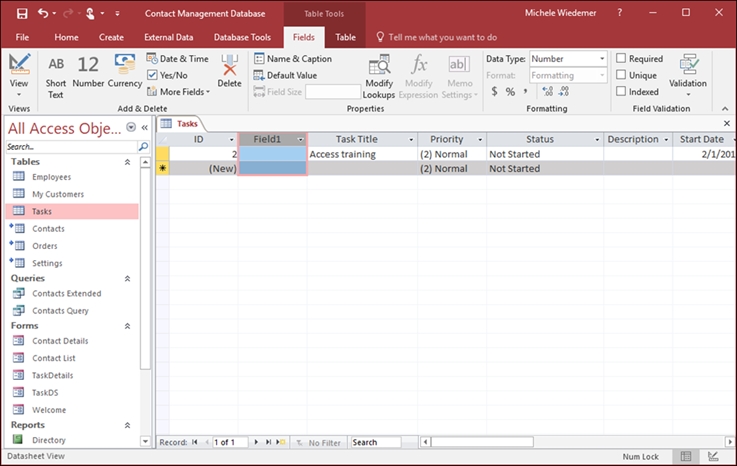This screenshot has width=737, height=466.
Task: Close the Tasks table tab
Action: pyautogui.click(x=727, y=123)
